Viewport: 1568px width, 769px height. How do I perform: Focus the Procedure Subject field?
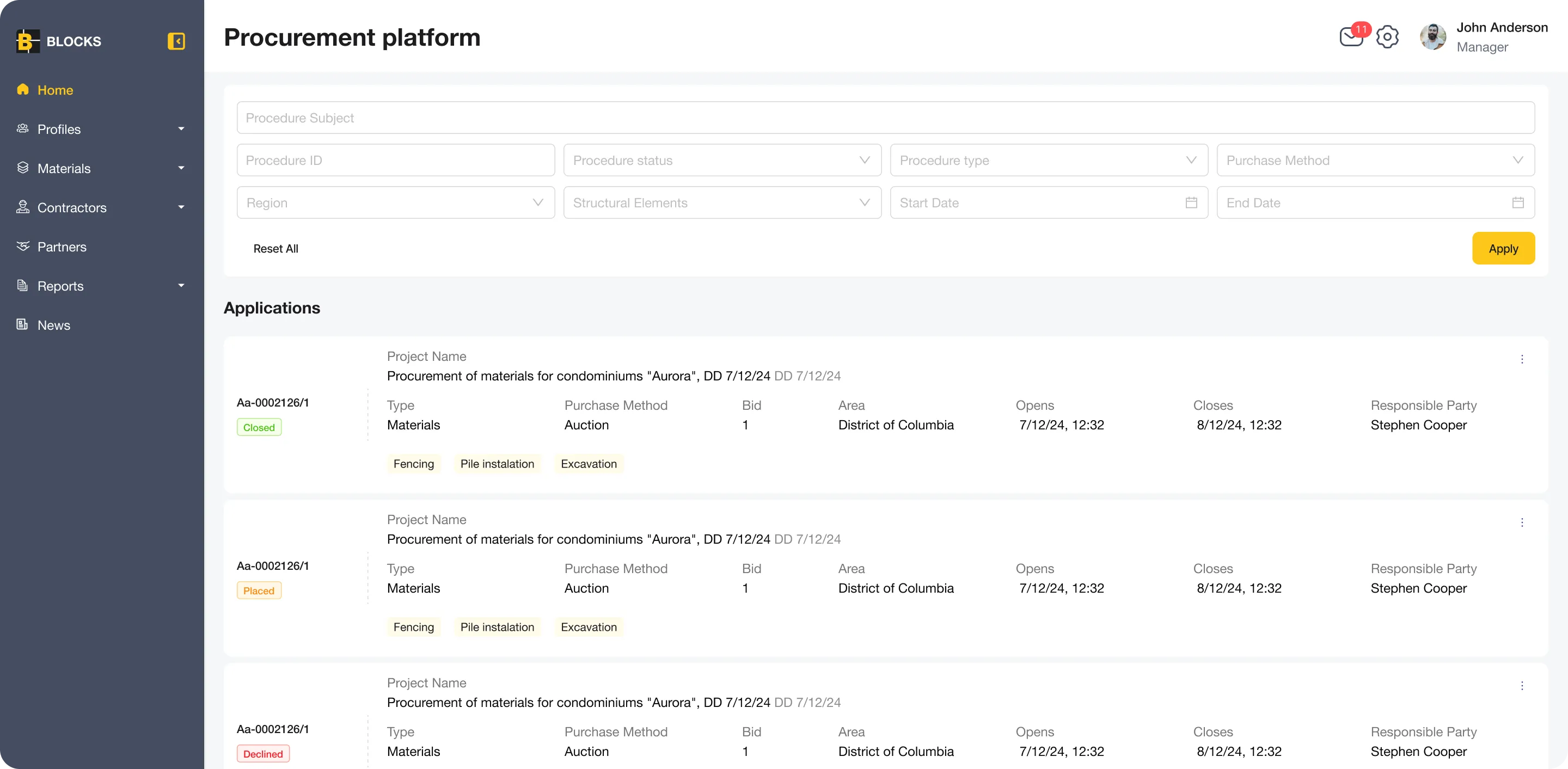(x=886, y=118)
